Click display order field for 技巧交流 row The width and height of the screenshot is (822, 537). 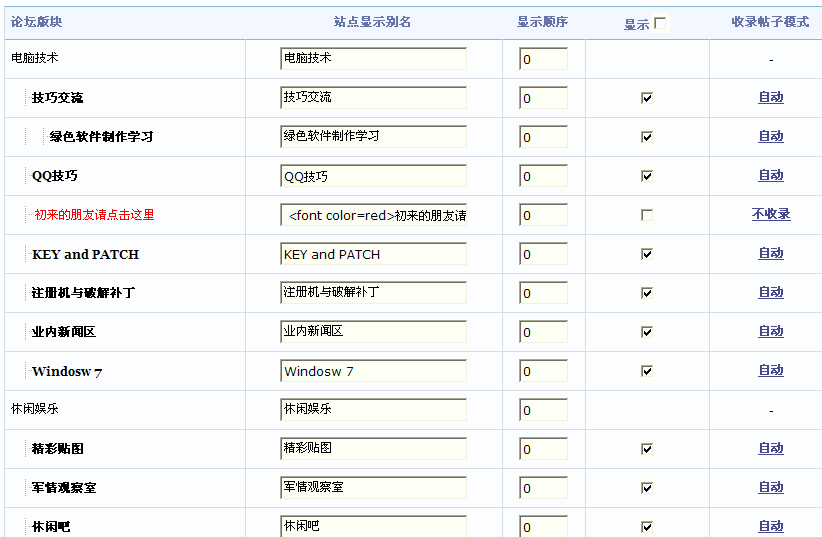544,98
